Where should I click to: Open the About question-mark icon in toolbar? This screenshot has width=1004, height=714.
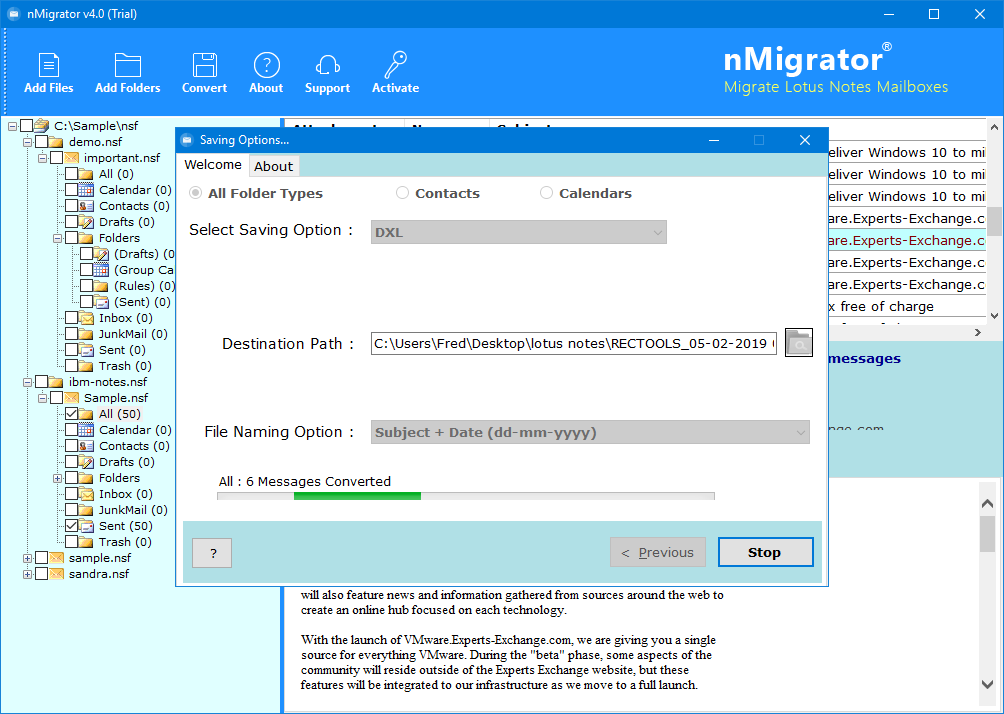point(266,65)
